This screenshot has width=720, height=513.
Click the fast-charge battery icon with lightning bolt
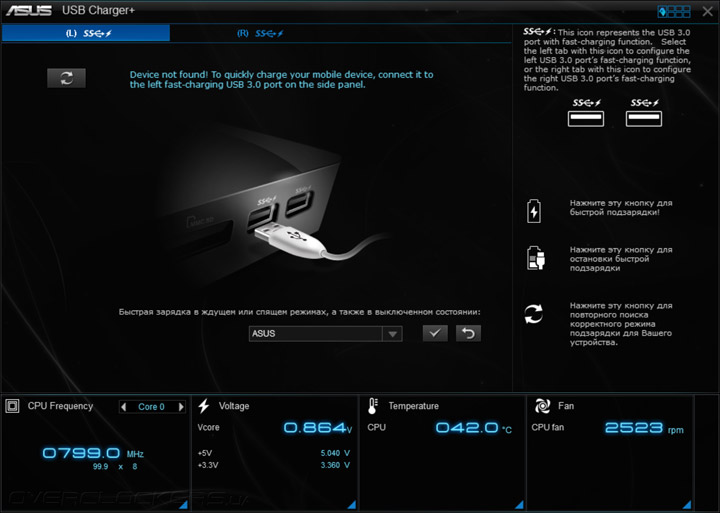[534, 211]
